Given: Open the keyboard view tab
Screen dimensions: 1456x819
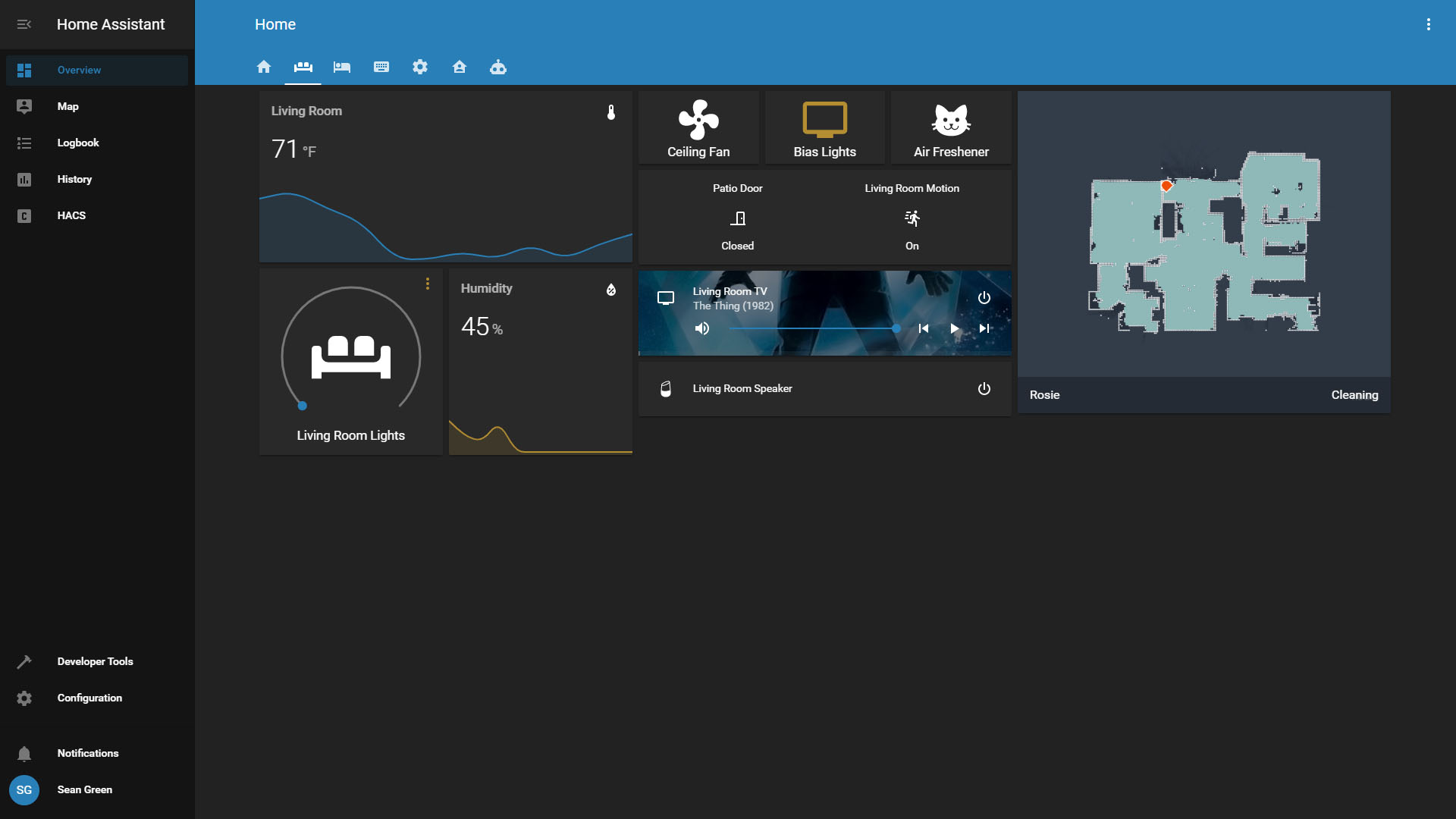Looking at the screenshot, I should coord(381,67).
